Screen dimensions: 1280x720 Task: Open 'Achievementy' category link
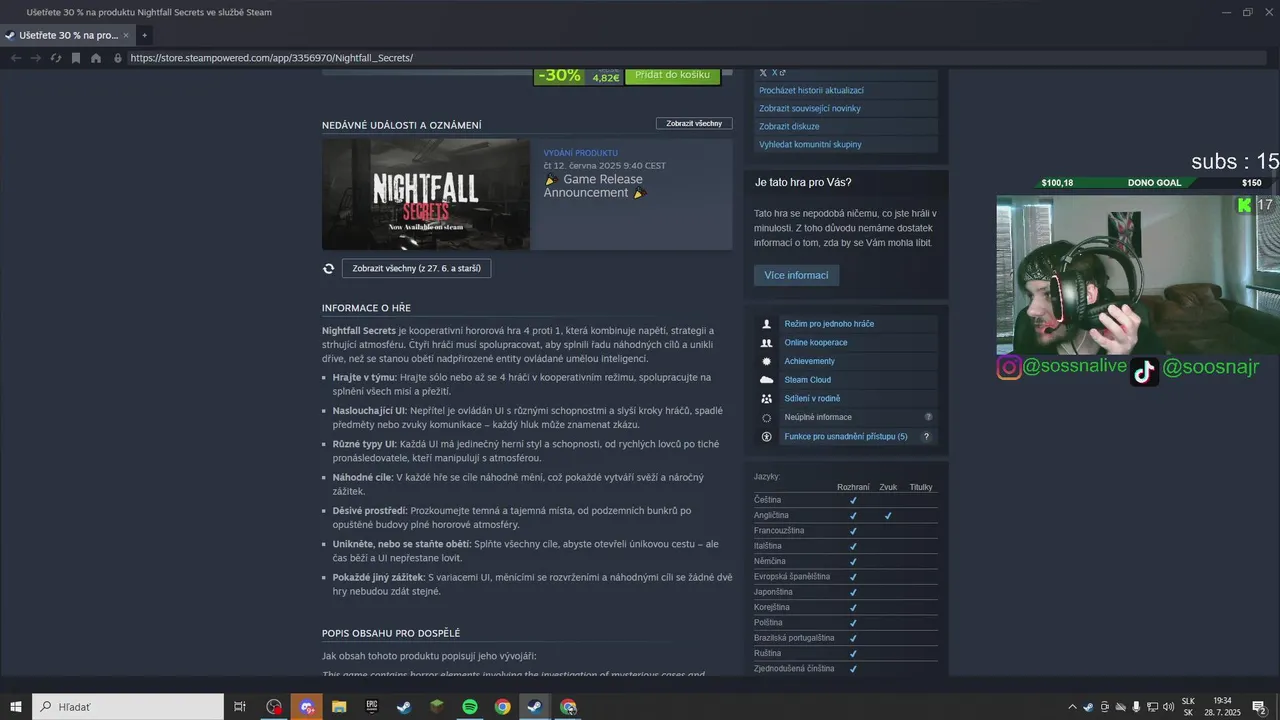click(809, 361)
